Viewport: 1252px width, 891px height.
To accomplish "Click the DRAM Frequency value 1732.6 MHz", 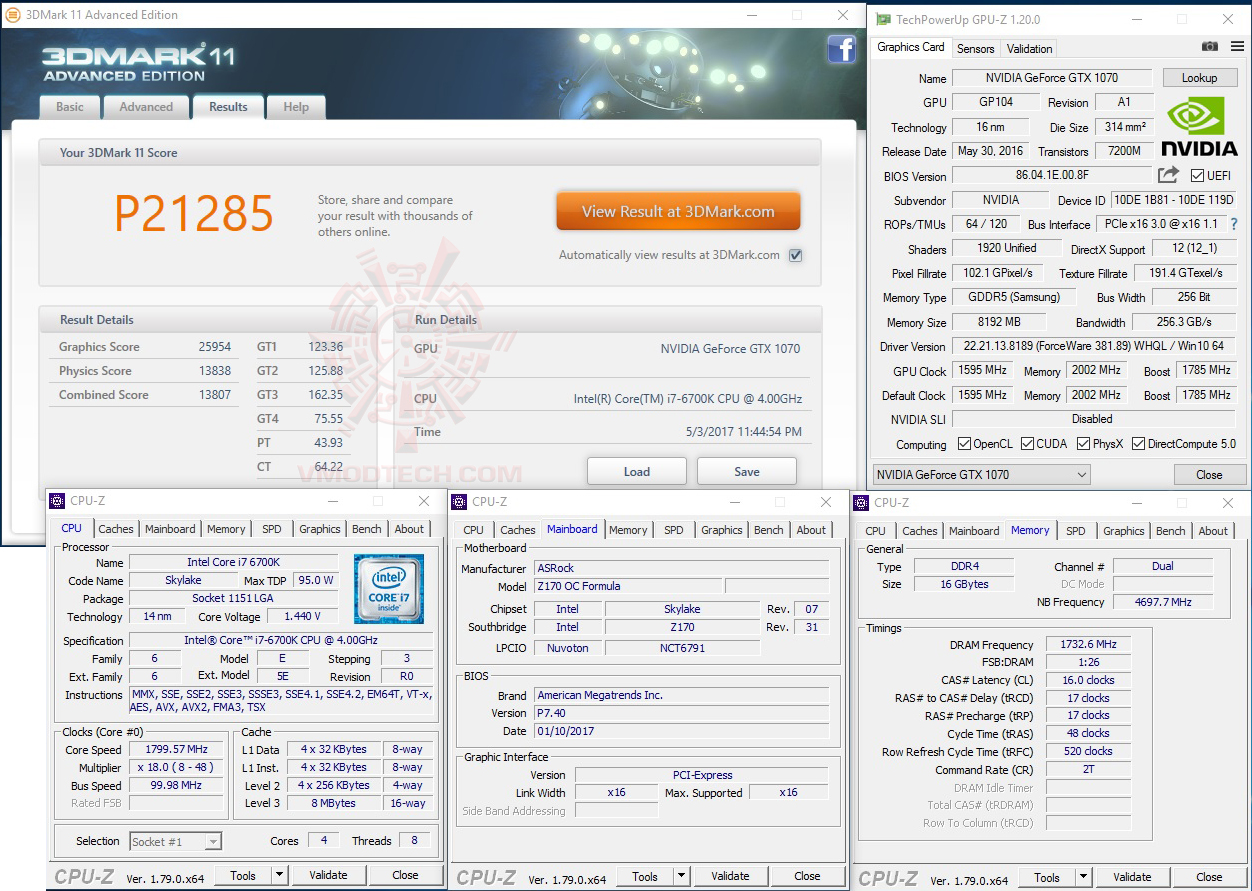I will [1088, 645].
